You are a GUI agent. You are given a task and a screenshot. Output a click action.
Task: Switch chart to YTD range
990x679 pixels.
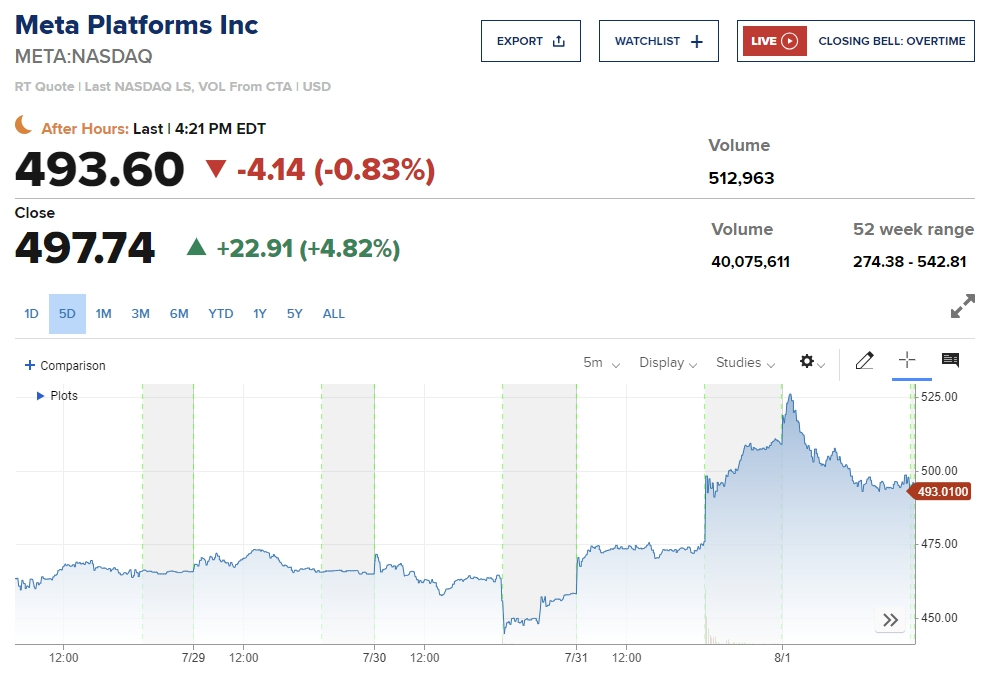tap(220, 314)
